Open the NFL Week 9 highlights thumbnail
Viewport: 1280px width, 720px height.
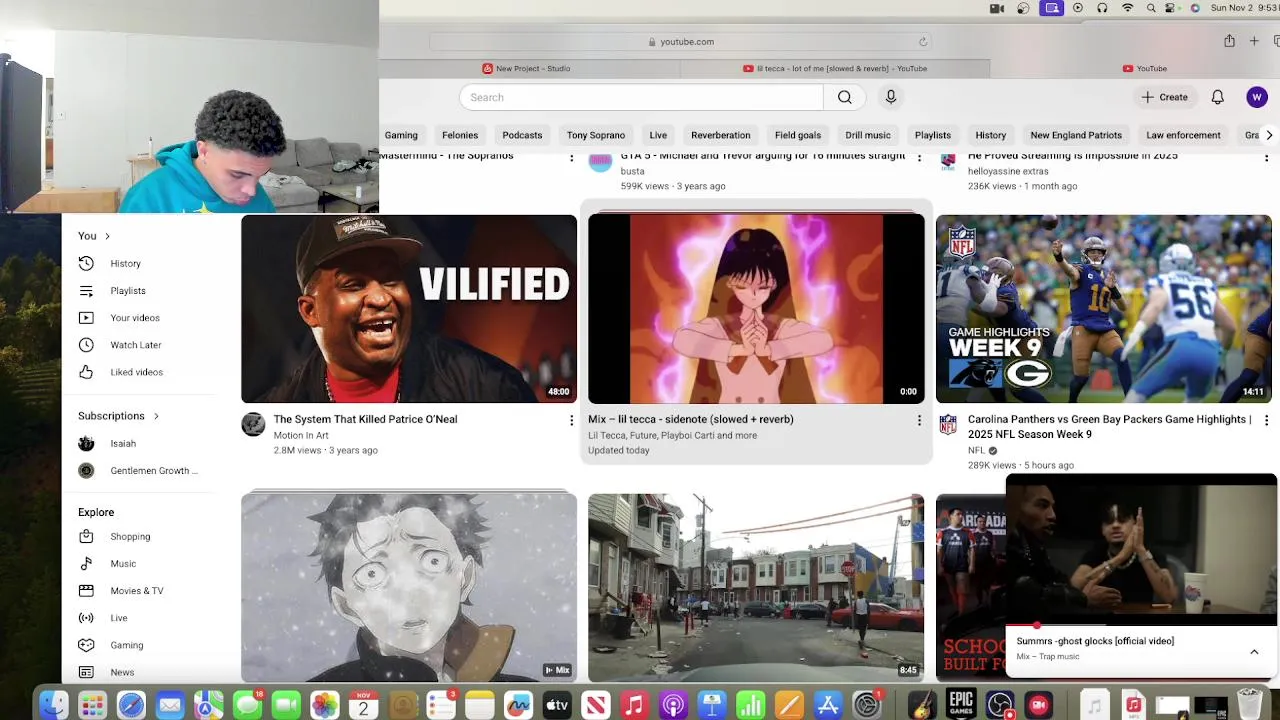coord(1104,309)
